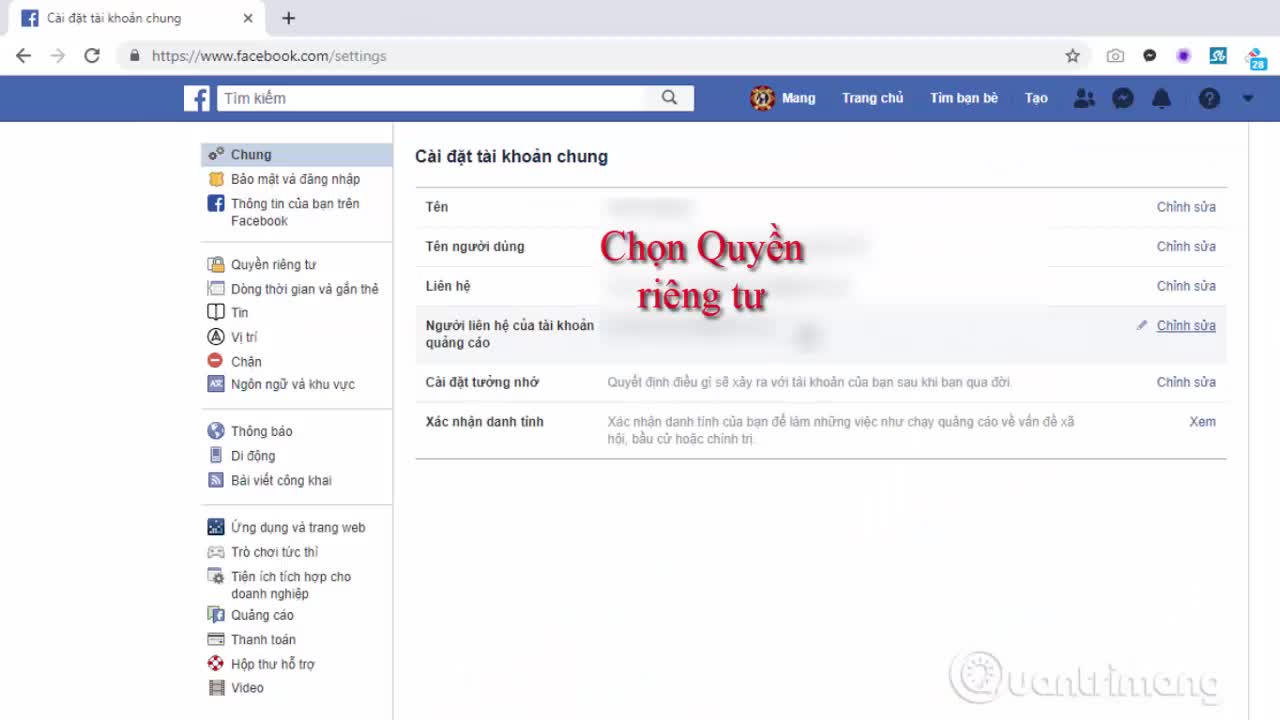Click the browser forward arrow
The image size is (1280, 720).
coord(57,56)
